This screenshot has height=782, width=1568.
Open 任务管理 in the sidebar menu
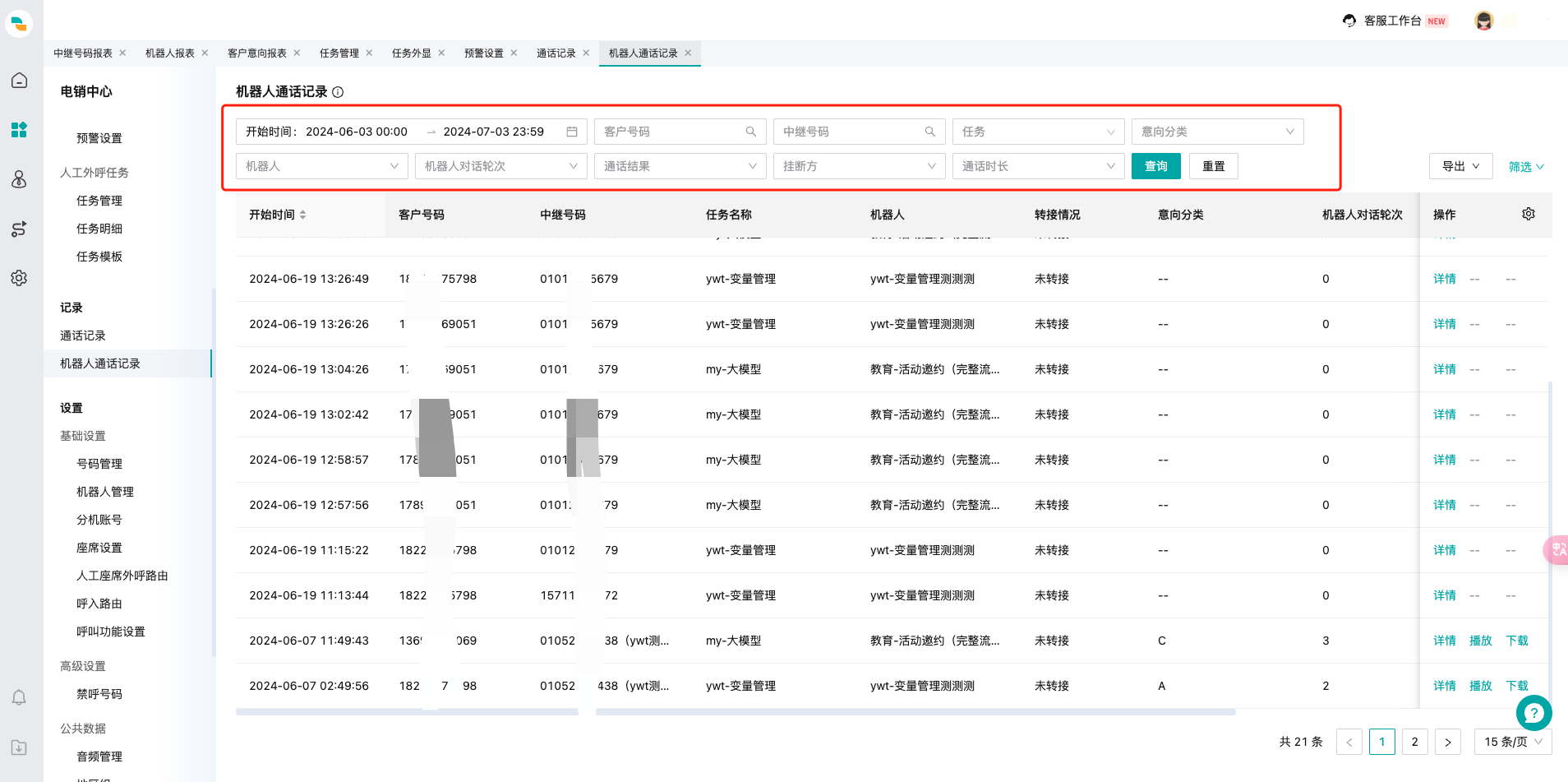pyautogui.click(x=99, y=201)
